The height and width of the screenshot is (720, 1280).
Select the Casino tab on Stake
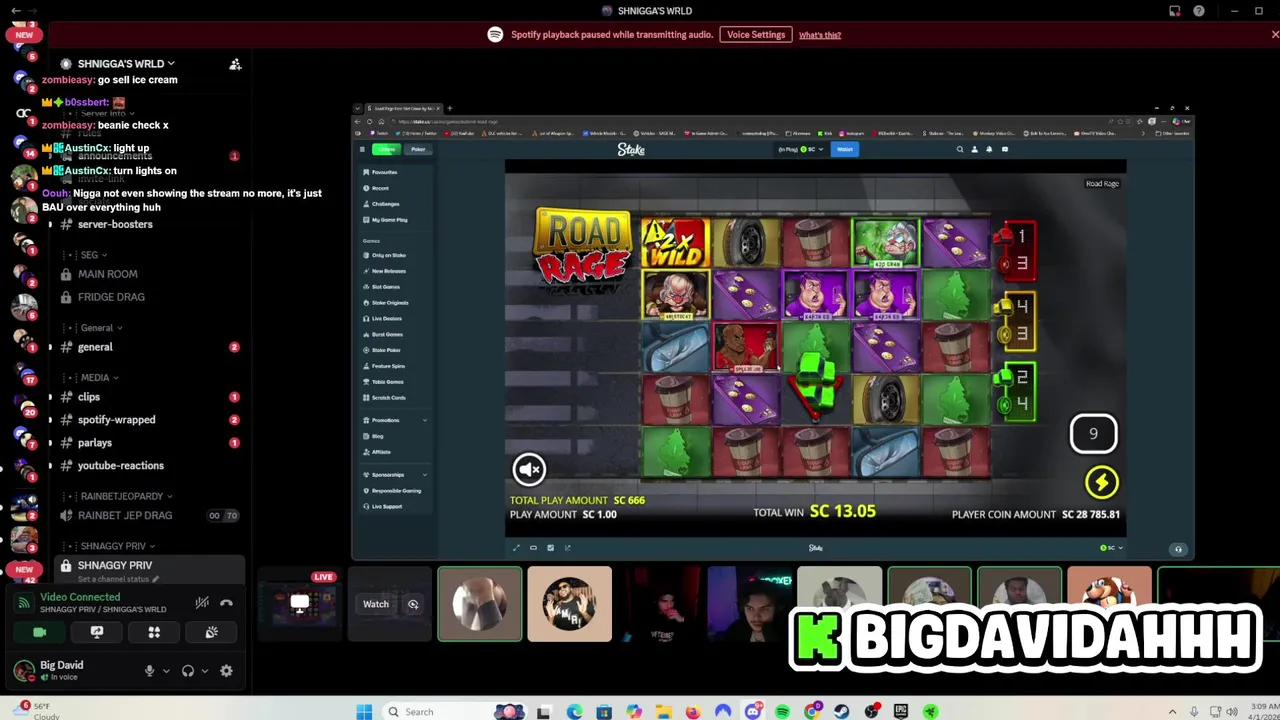coord(386,149)
